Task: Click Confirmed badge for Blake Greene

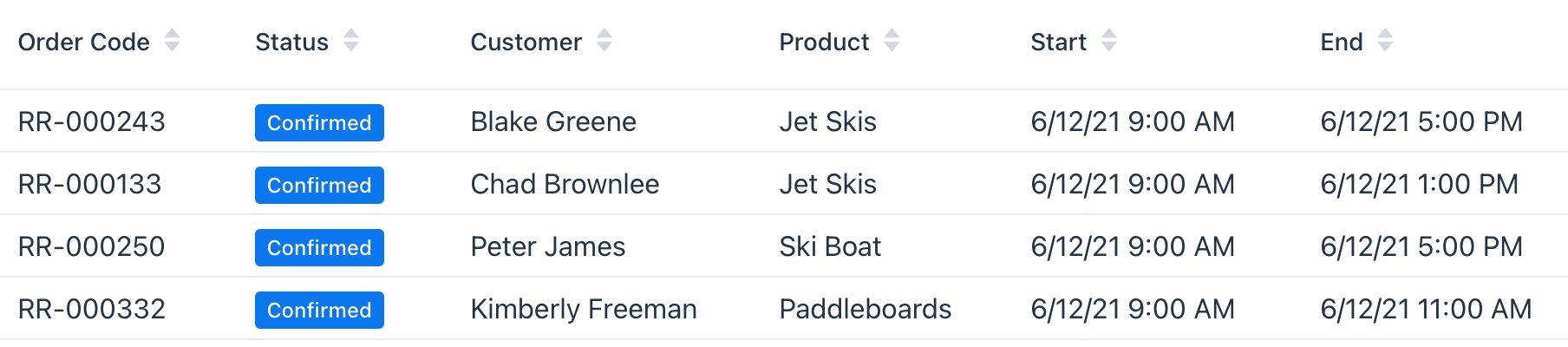Action: 319,122
